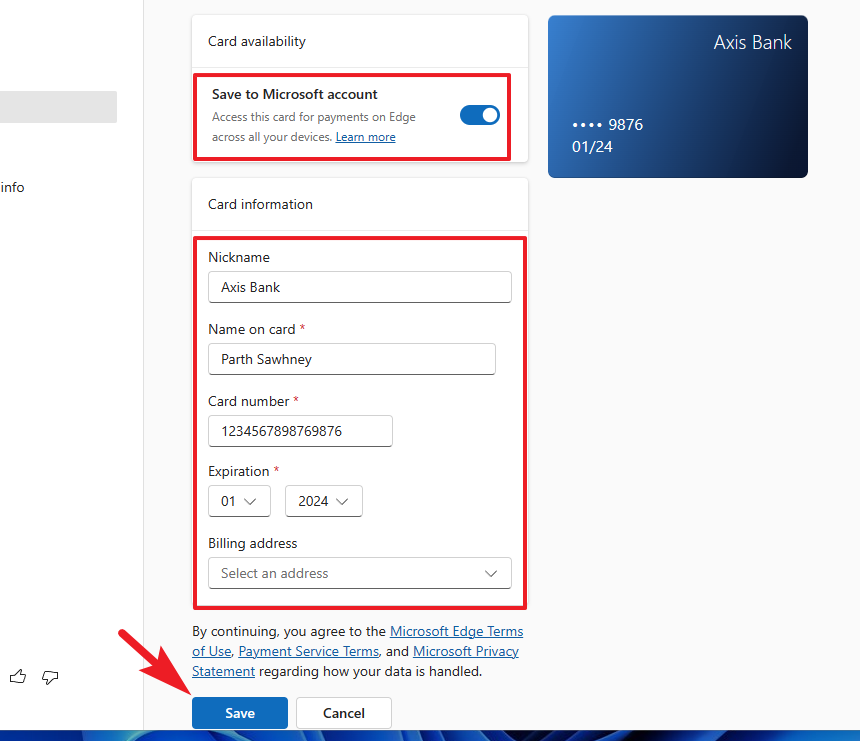Image resolution: width=860 pixels, height=741 pixels.
Task: Open the Learn more link
Action: click(x=365, y=137)
